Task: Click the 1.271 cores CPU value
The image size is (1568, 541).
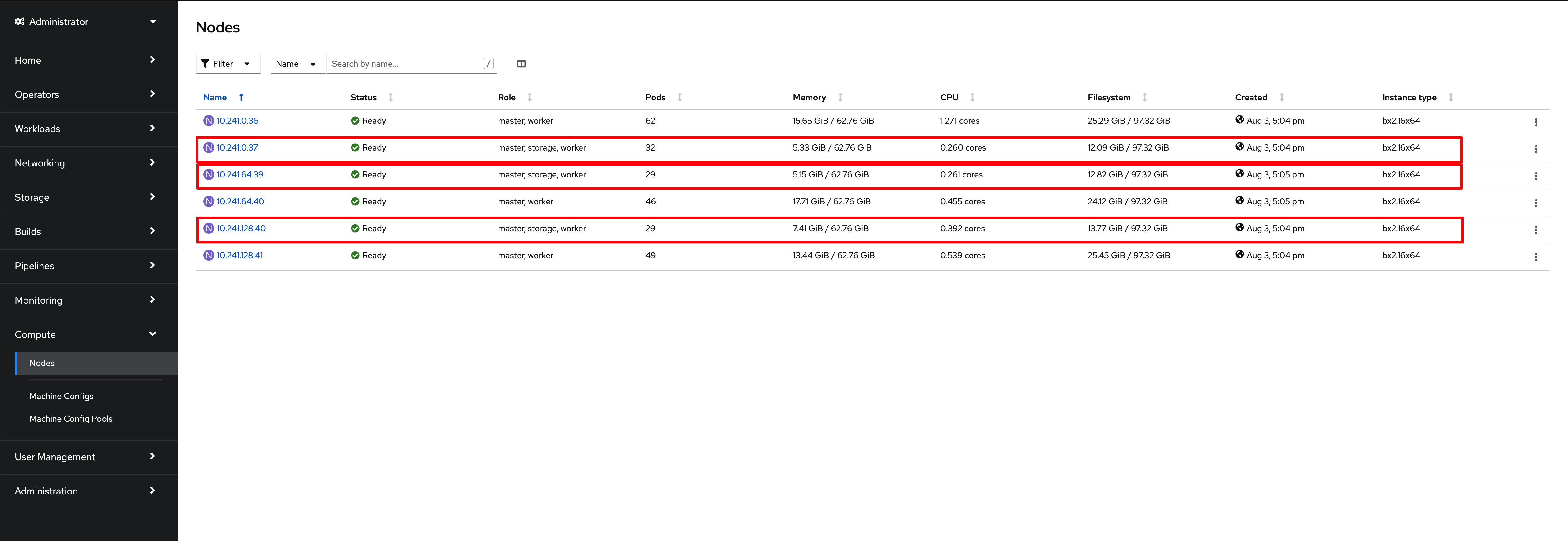Action: pyautogui.click(x=960, y=120)
